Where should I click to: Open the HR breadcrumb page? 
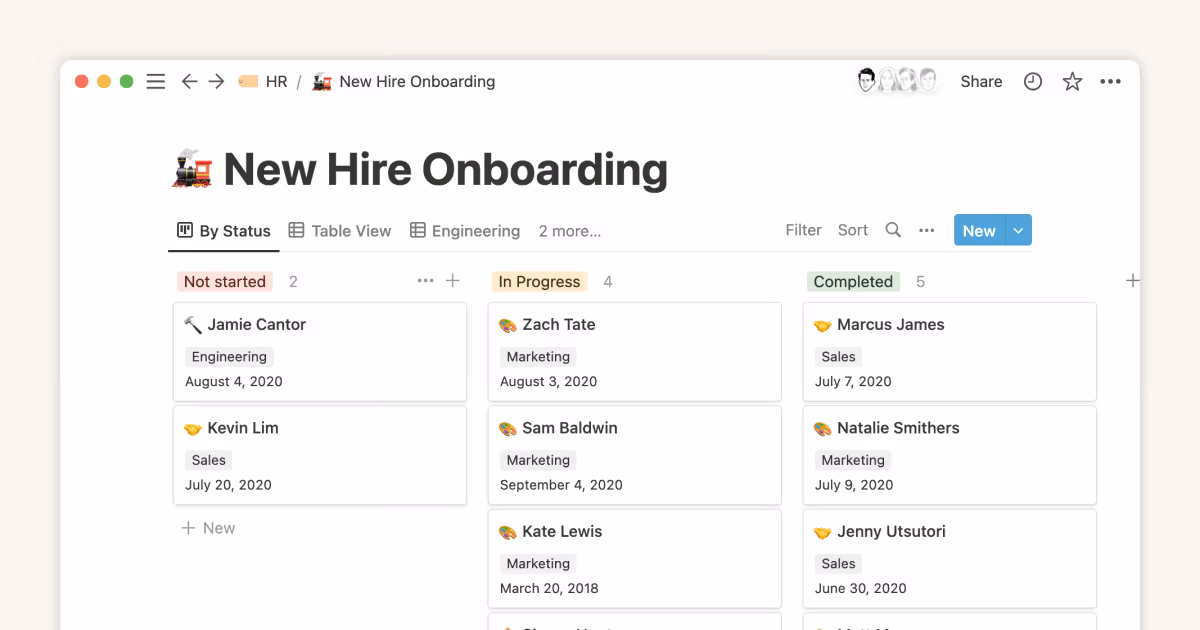coord(277,81)
